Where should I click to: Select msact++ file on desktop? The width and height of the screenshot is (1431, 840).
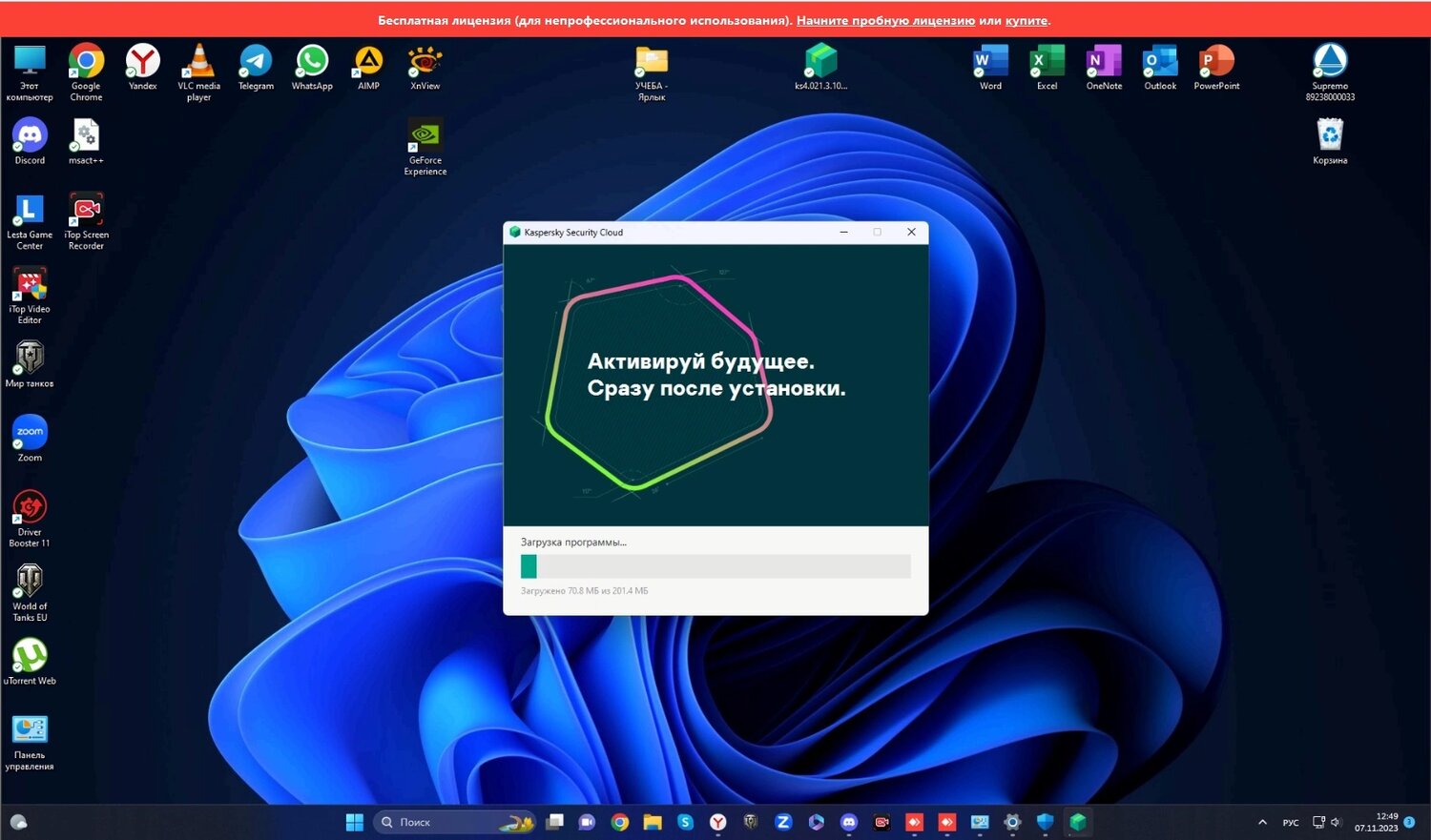[86, 141]
